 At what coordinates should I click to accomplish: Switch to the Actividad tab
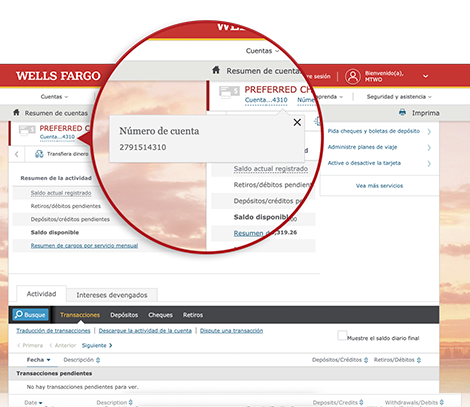pyautogui.click(x=41, y=294)
